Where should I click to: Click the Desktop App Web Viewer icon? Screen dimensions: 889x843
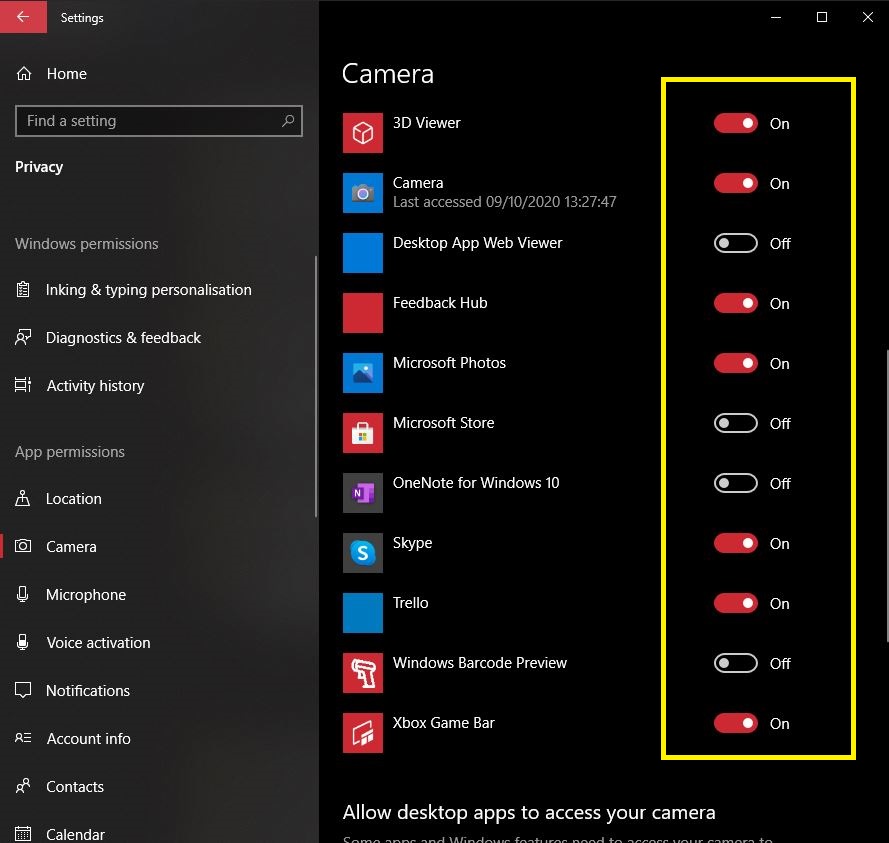[x=363, y=253]
